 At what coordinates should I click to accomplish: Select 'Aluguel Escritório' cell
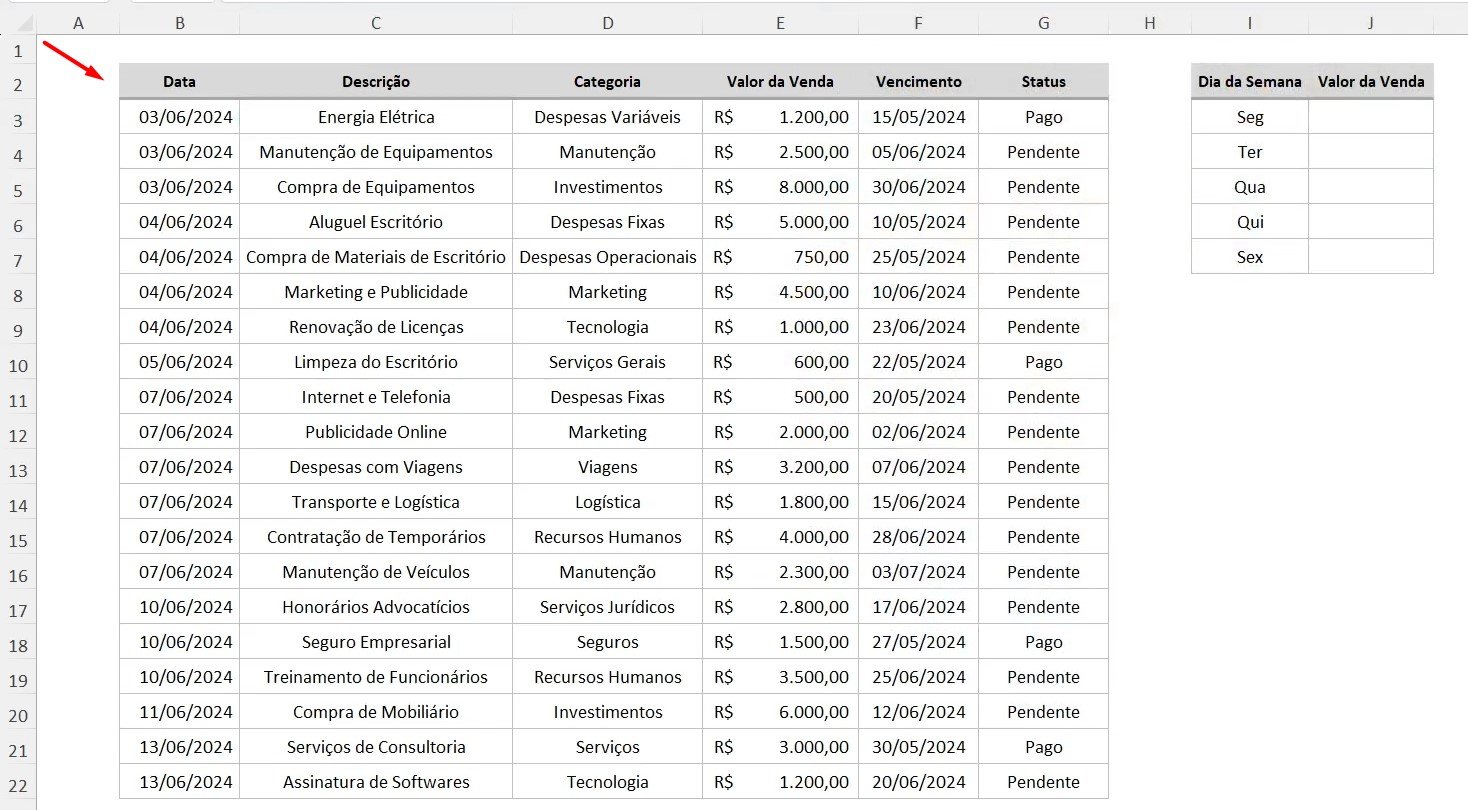coord(376,222)
